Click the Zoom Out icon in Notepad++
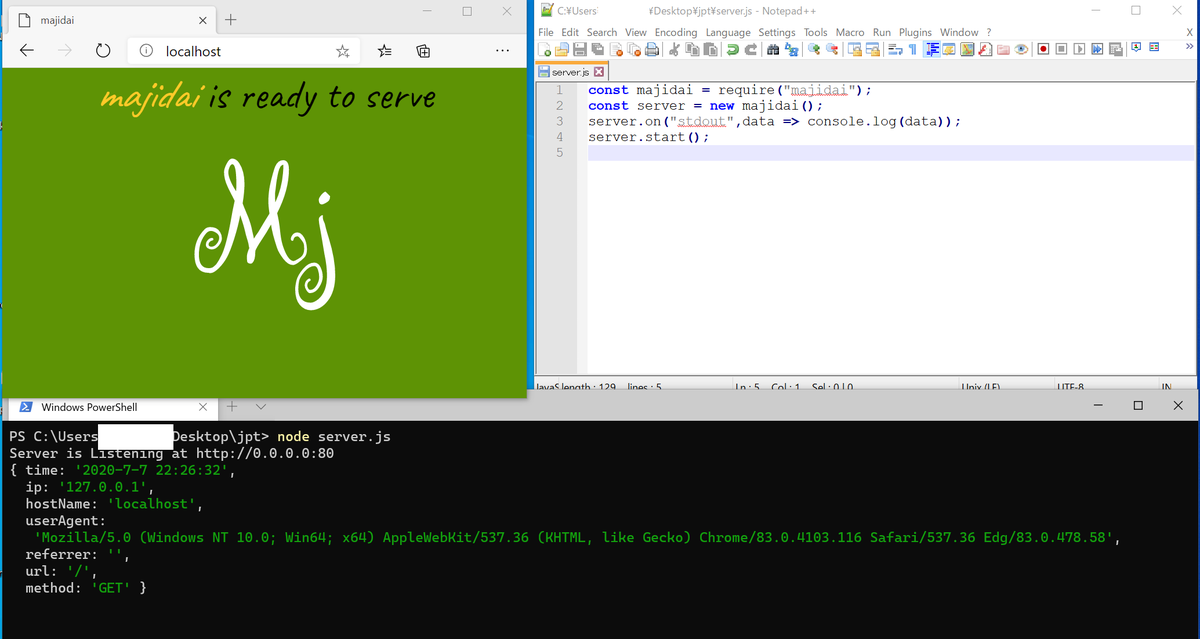 pyautogui.click(x=832, y=48)
